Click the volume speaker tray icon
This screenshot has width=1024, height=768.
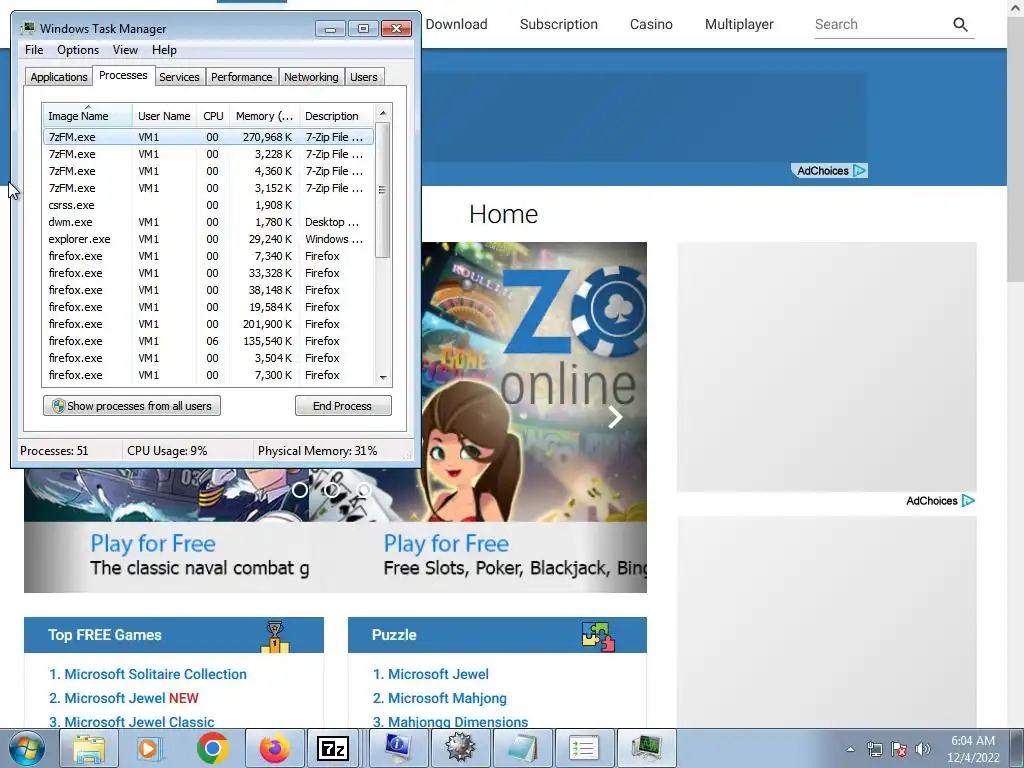click(923, 749)
